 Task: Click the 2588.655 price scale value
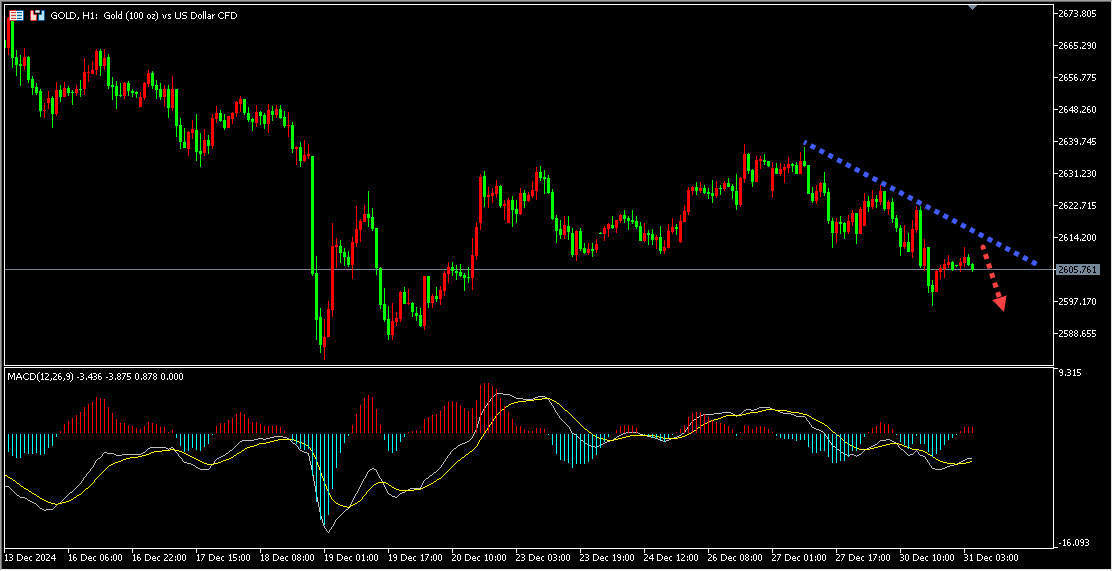[1078, 334]
